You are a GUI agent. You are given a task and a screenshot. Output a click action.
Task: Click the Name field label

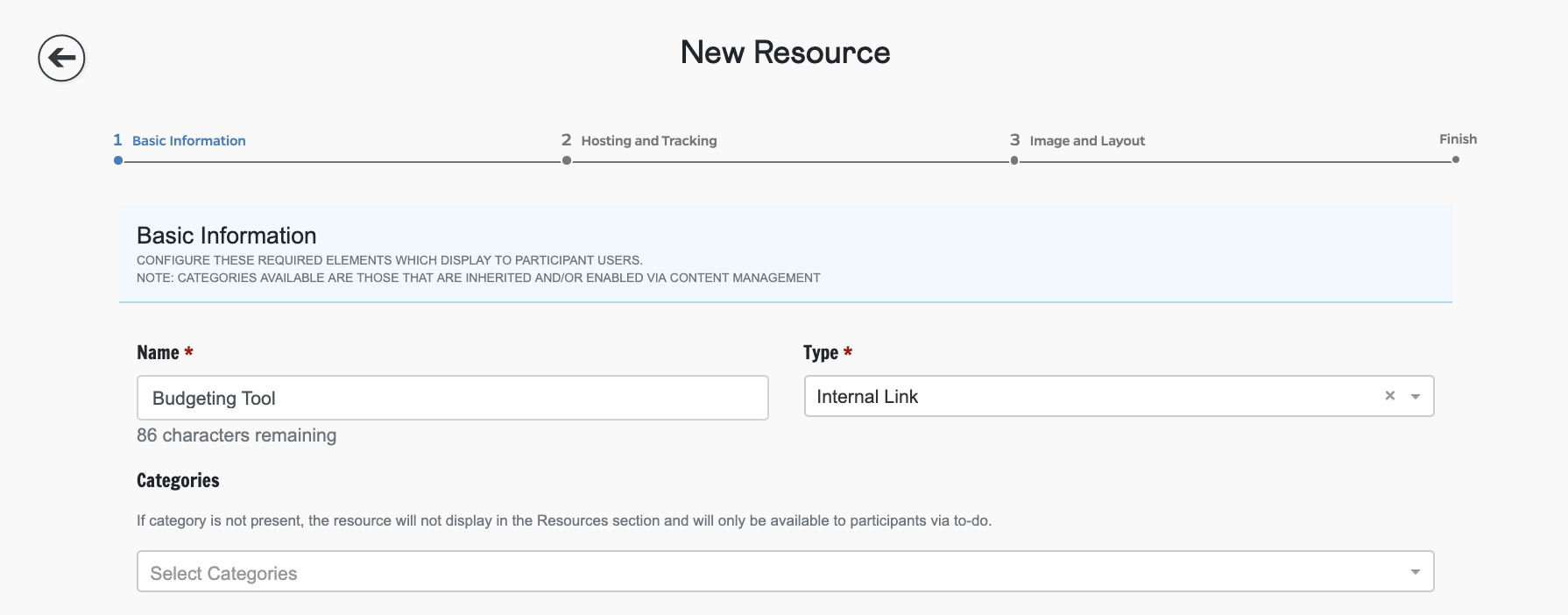(158, 353)
